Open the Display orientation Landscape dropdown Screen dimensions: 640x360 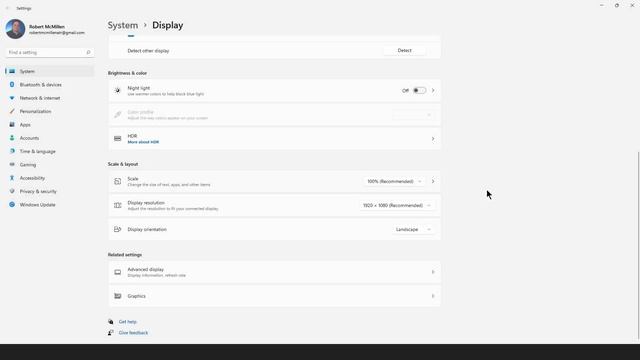coord(412,229)
